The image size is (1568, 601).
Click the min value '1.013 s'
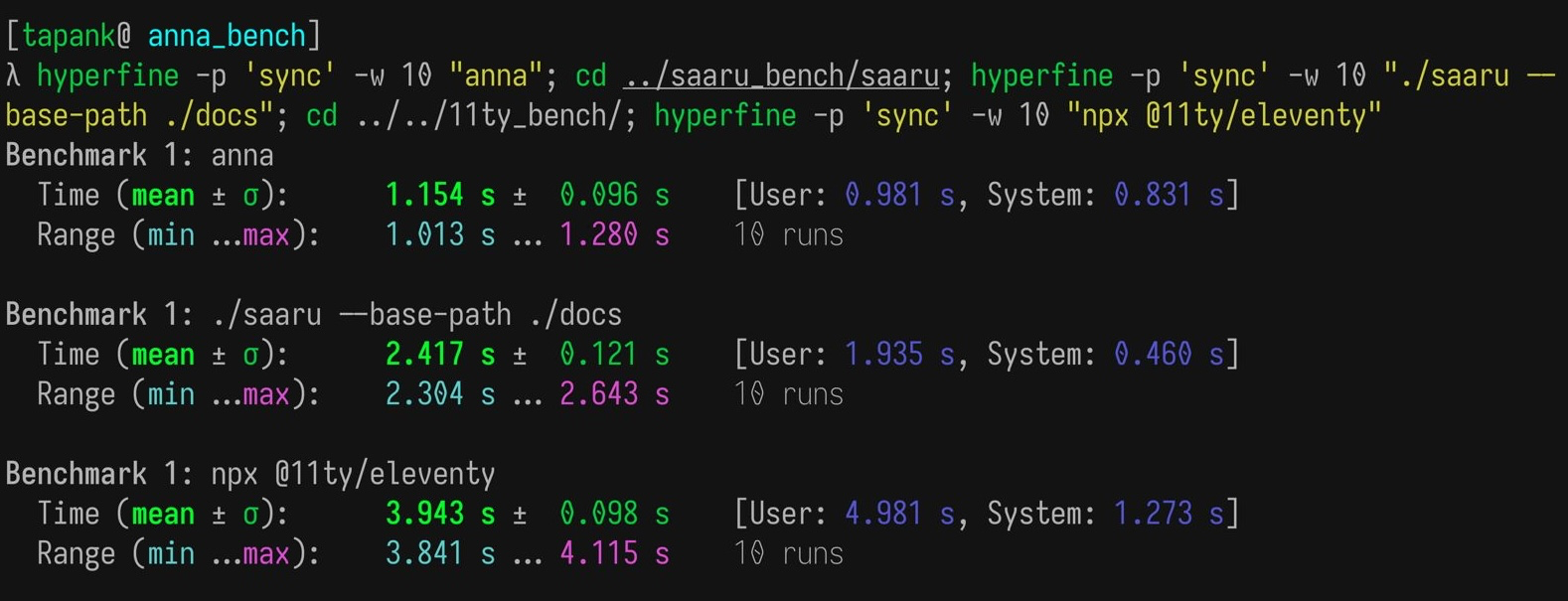(440, 235)
